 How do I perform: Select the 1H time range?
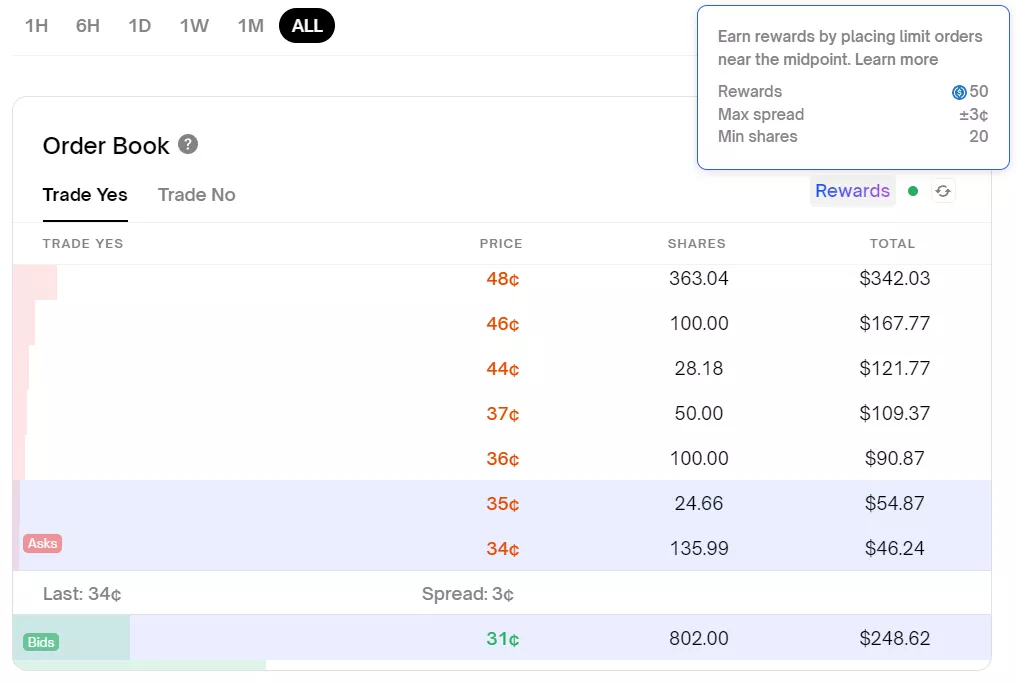(x=36, y=26)
